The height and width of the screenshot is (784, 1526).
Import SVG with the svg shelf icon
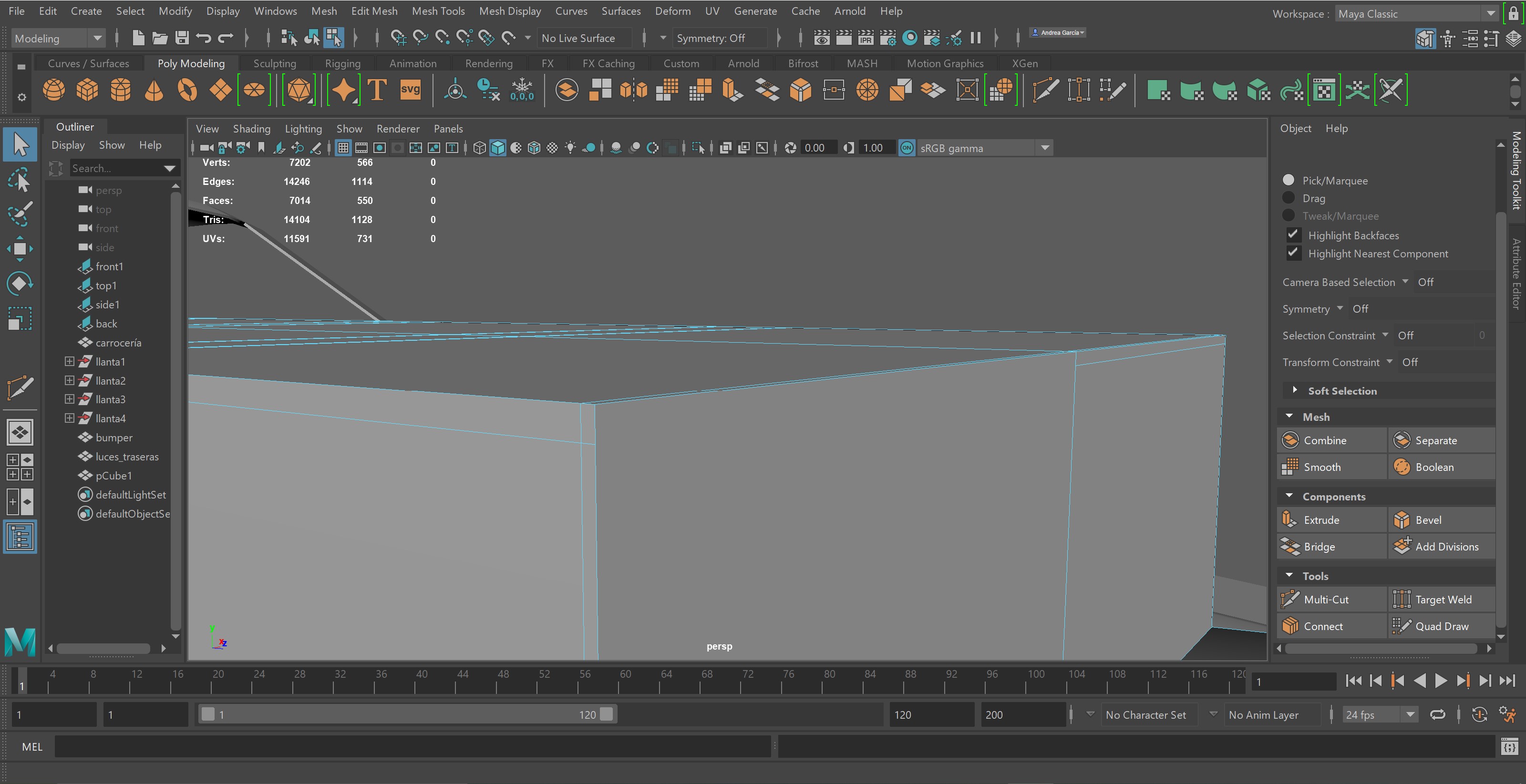coord(410,90)
